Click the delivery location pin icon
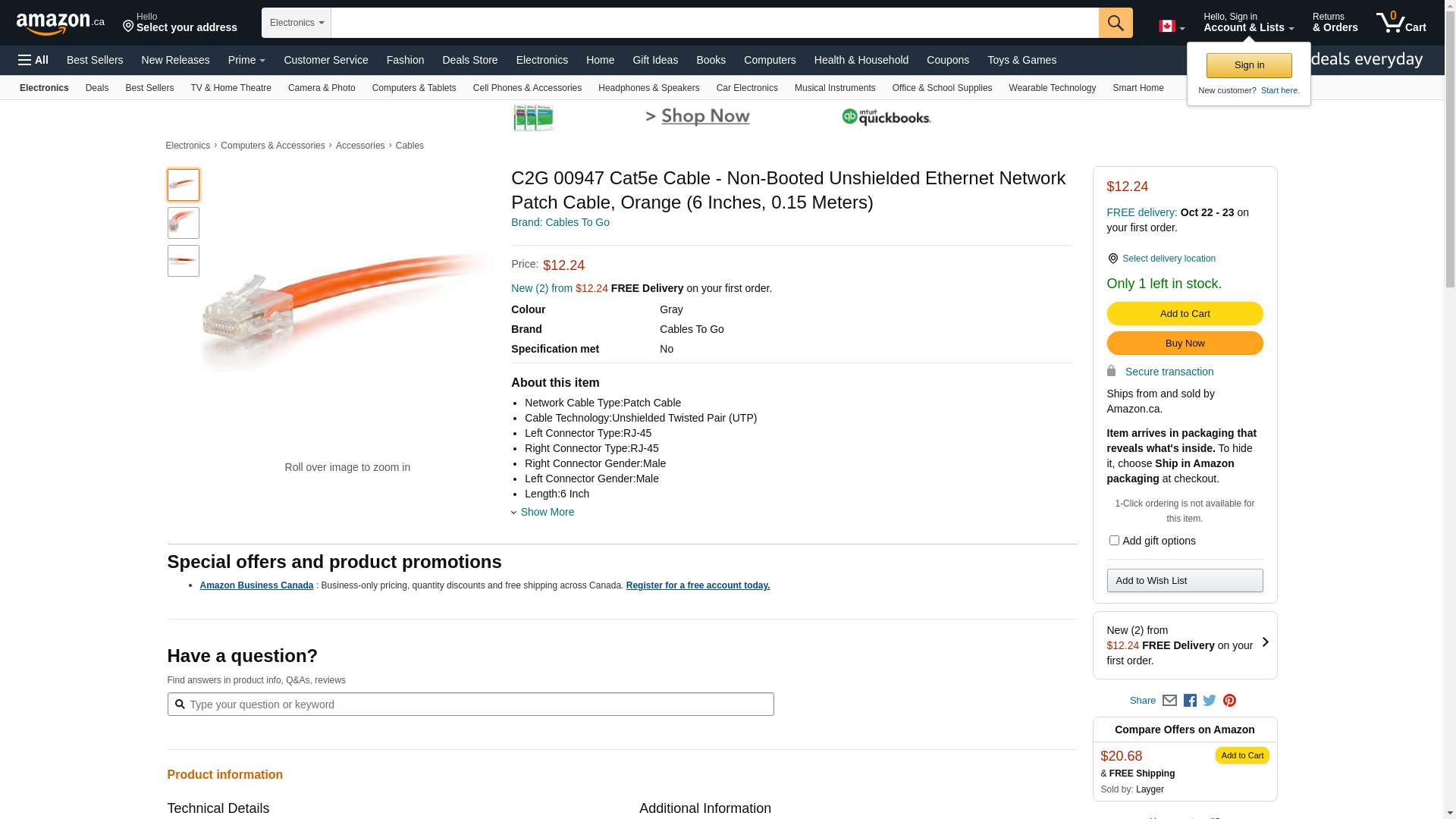This screenshot has height=819, width=1456. click(1112, 259)
